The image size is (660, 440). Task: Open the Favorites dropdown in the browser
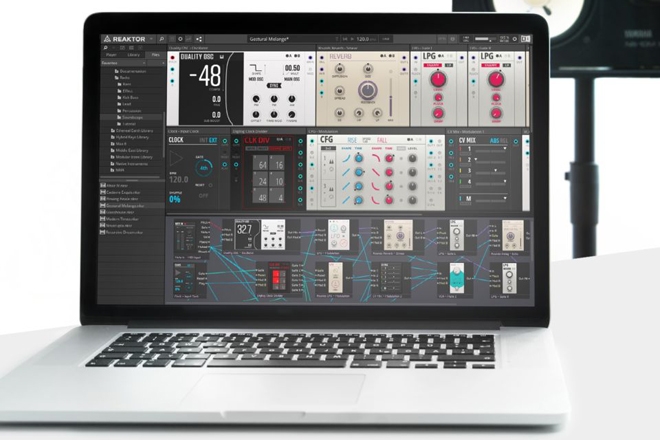tap(123, 63)
